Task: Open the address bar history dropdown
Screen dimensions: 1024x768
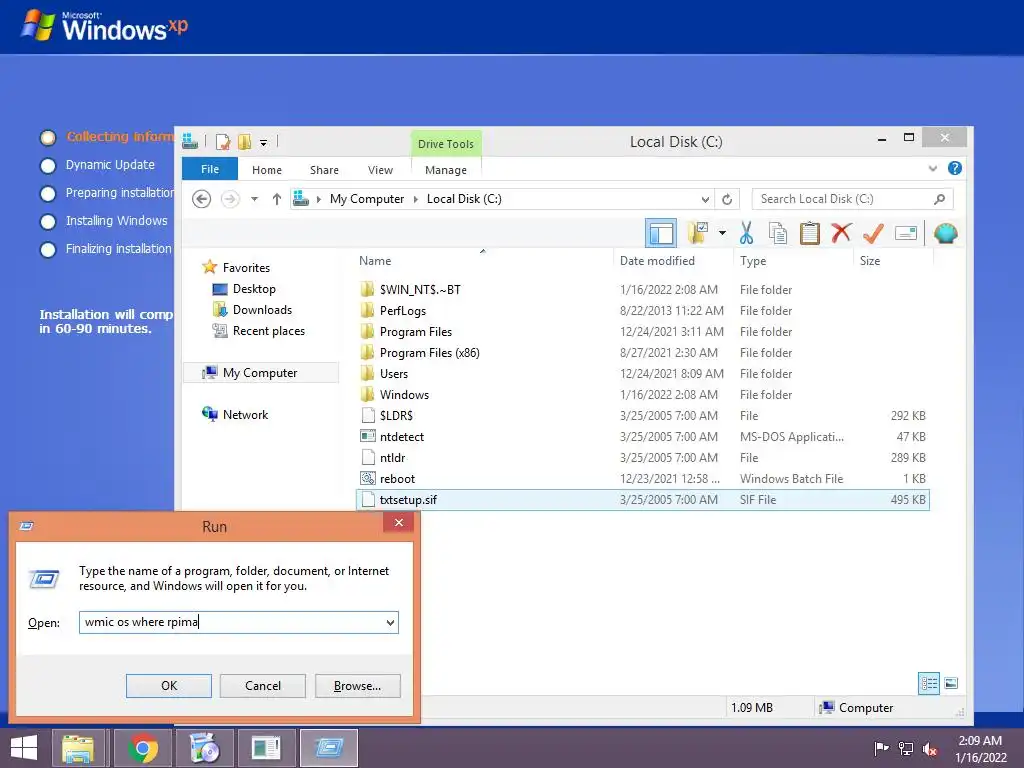Action: (705, 199)
